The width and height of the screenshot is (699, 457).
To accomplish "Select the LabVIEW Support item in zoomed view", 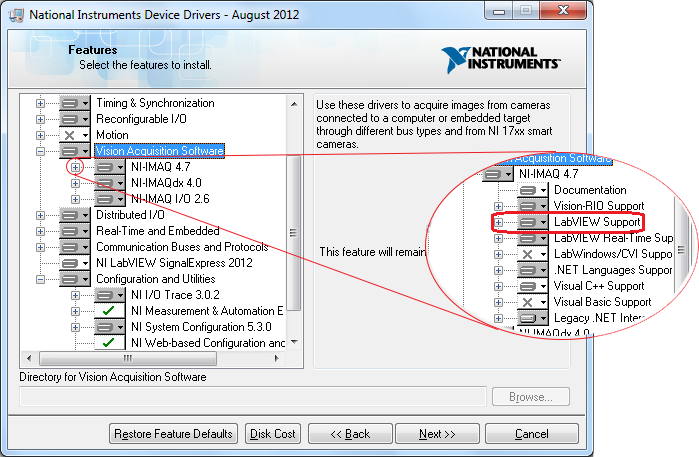I will pos(597,222).
